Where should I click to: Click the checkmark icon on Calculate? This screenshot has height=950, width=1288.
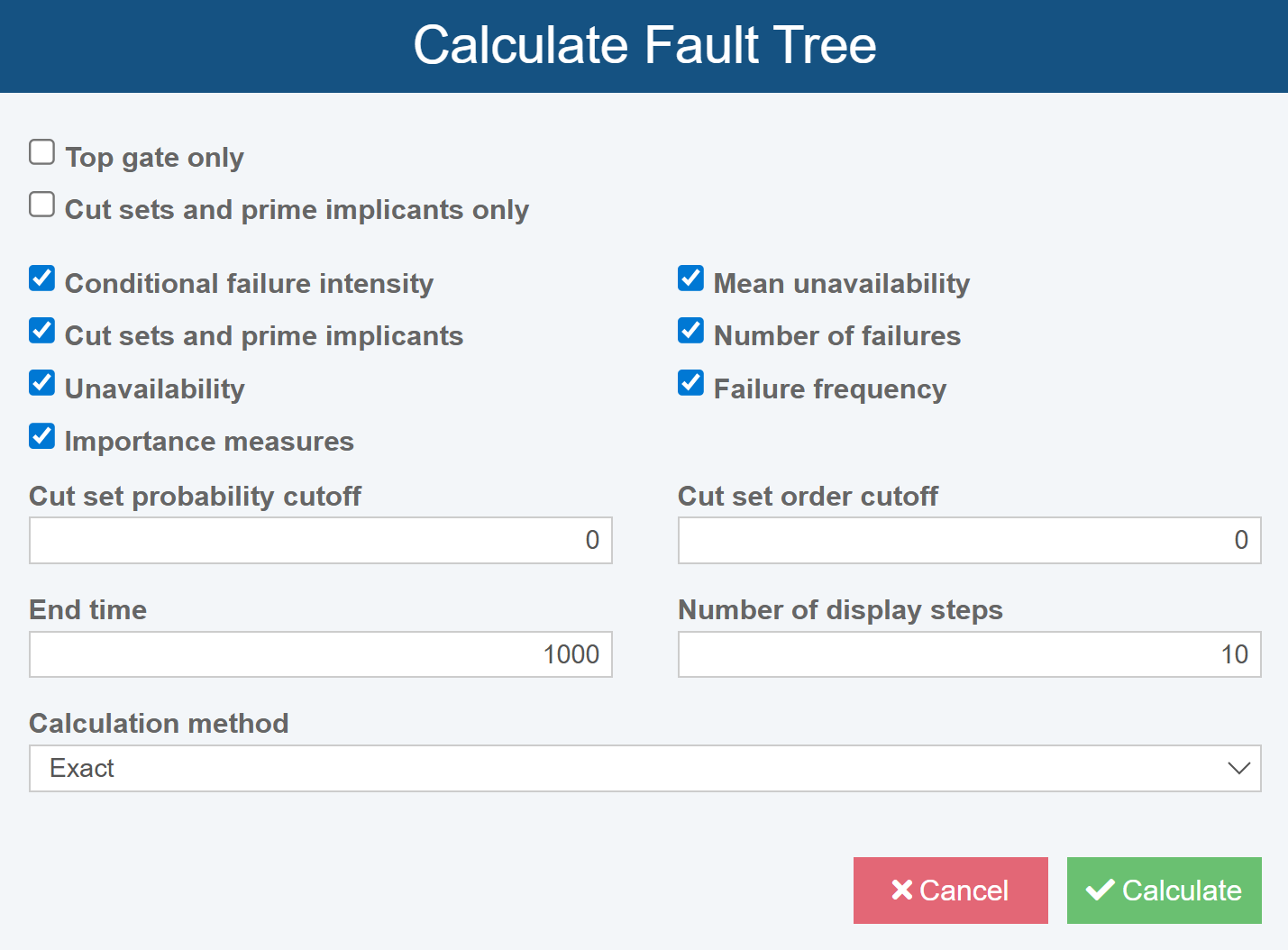click(x=1100, y=891)
